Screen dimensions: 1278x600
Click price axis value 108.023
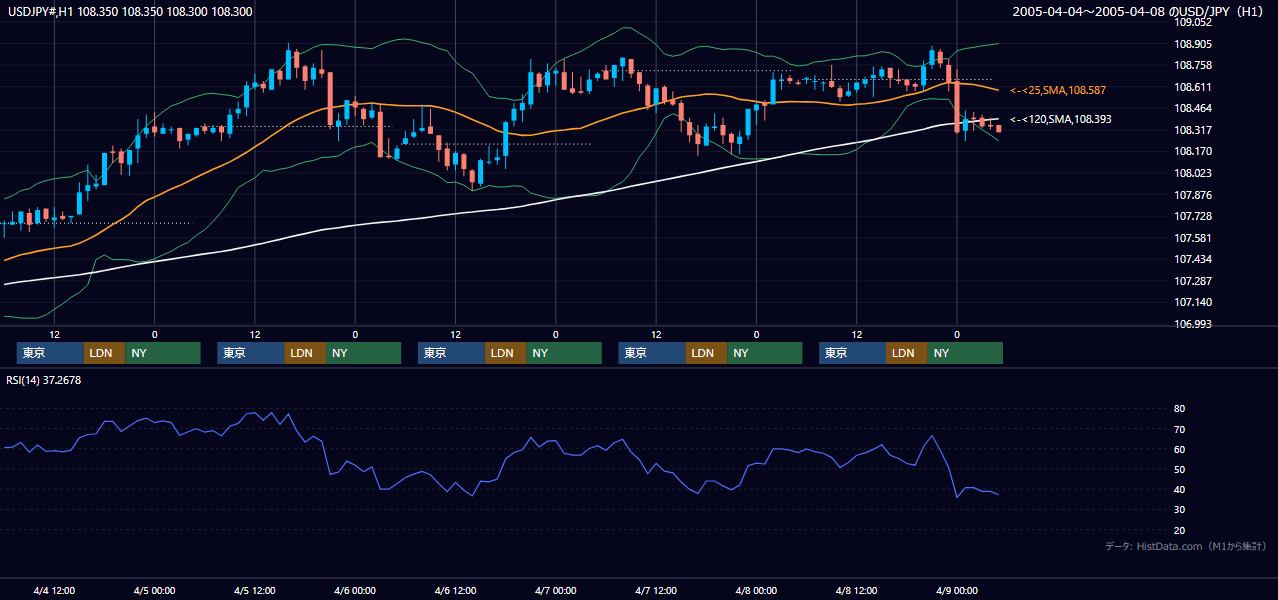(x=1194, y=173)
